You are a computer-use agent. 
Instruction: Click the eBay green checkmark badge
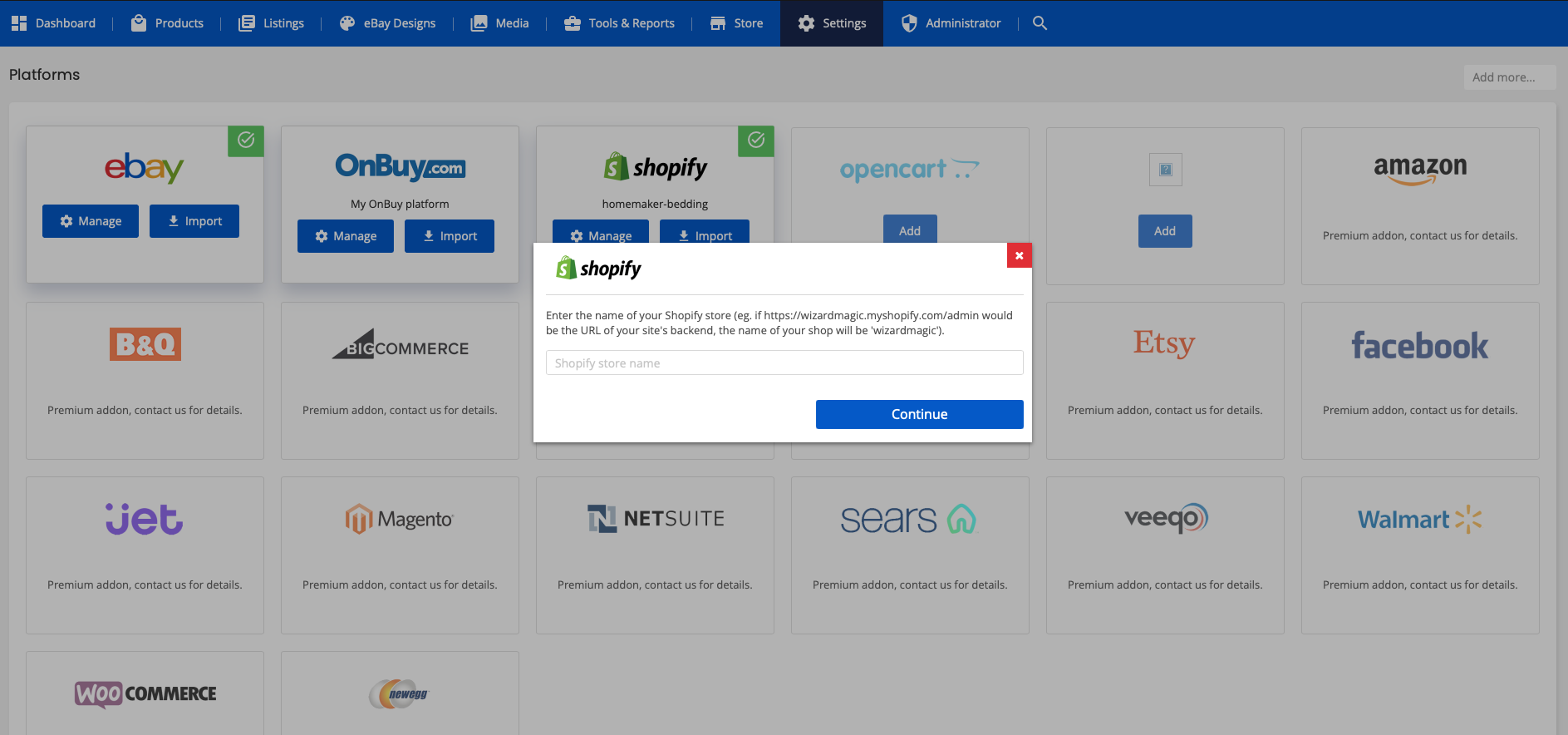point(246,141)
